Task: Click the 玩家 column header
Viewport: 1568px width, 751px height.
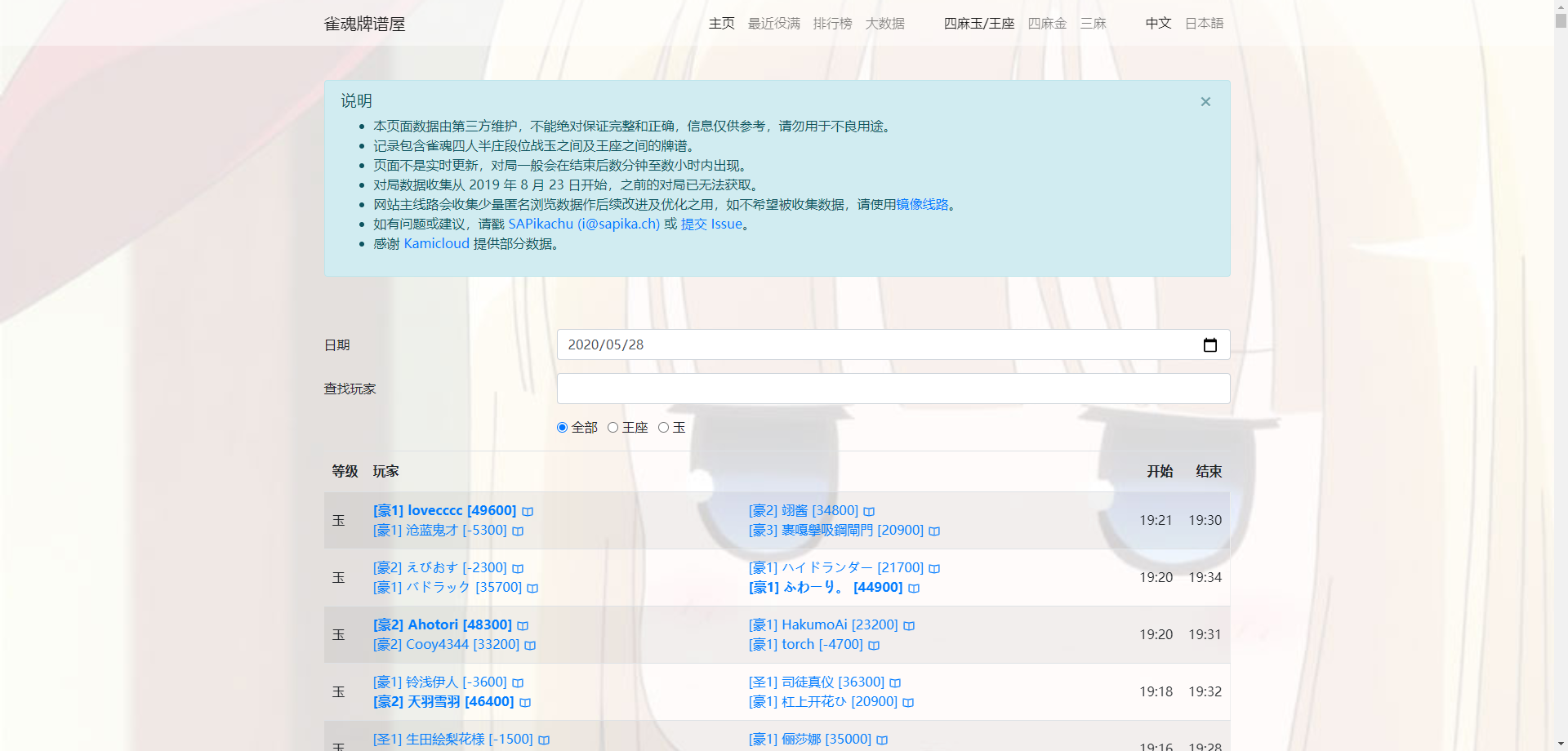Action: 386,472
